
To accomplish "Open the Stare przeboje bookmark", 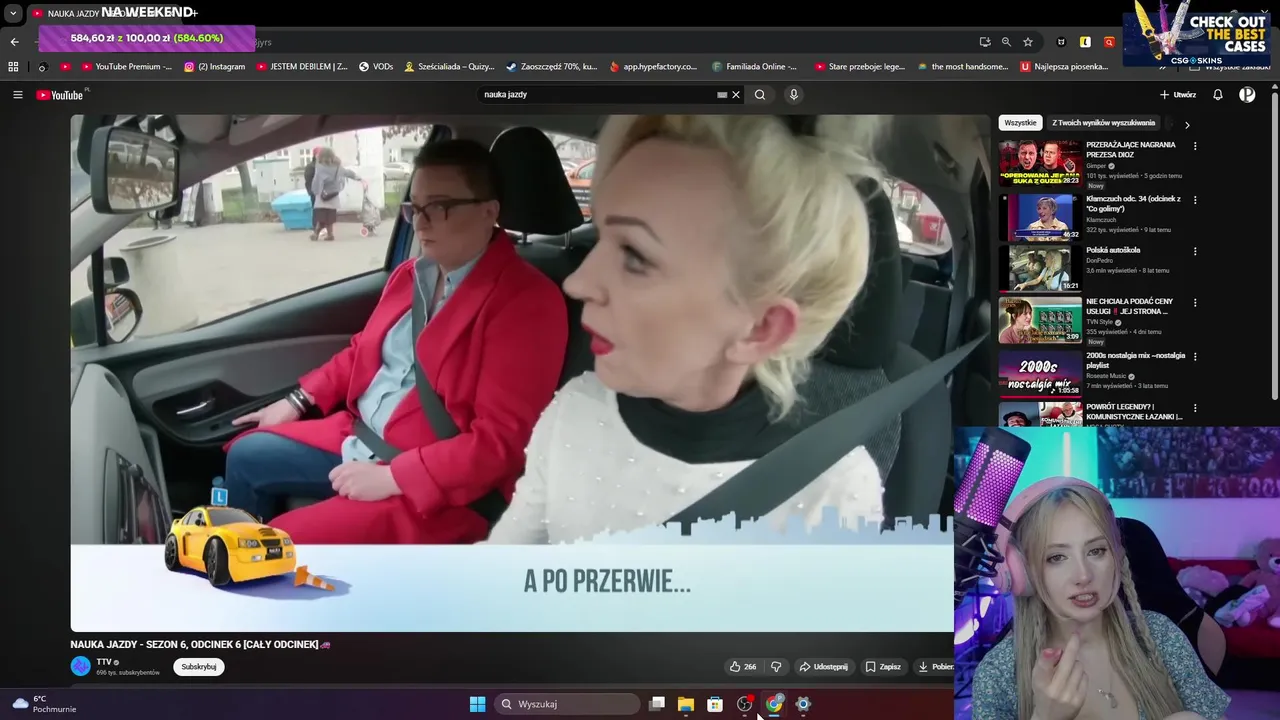I will pos(860,67).
